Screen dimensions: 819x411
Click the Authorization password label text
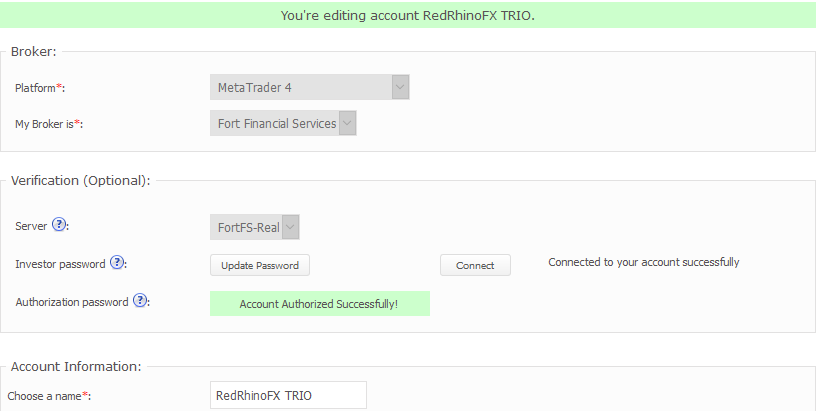pyautogui.click(x=72, y=302)
